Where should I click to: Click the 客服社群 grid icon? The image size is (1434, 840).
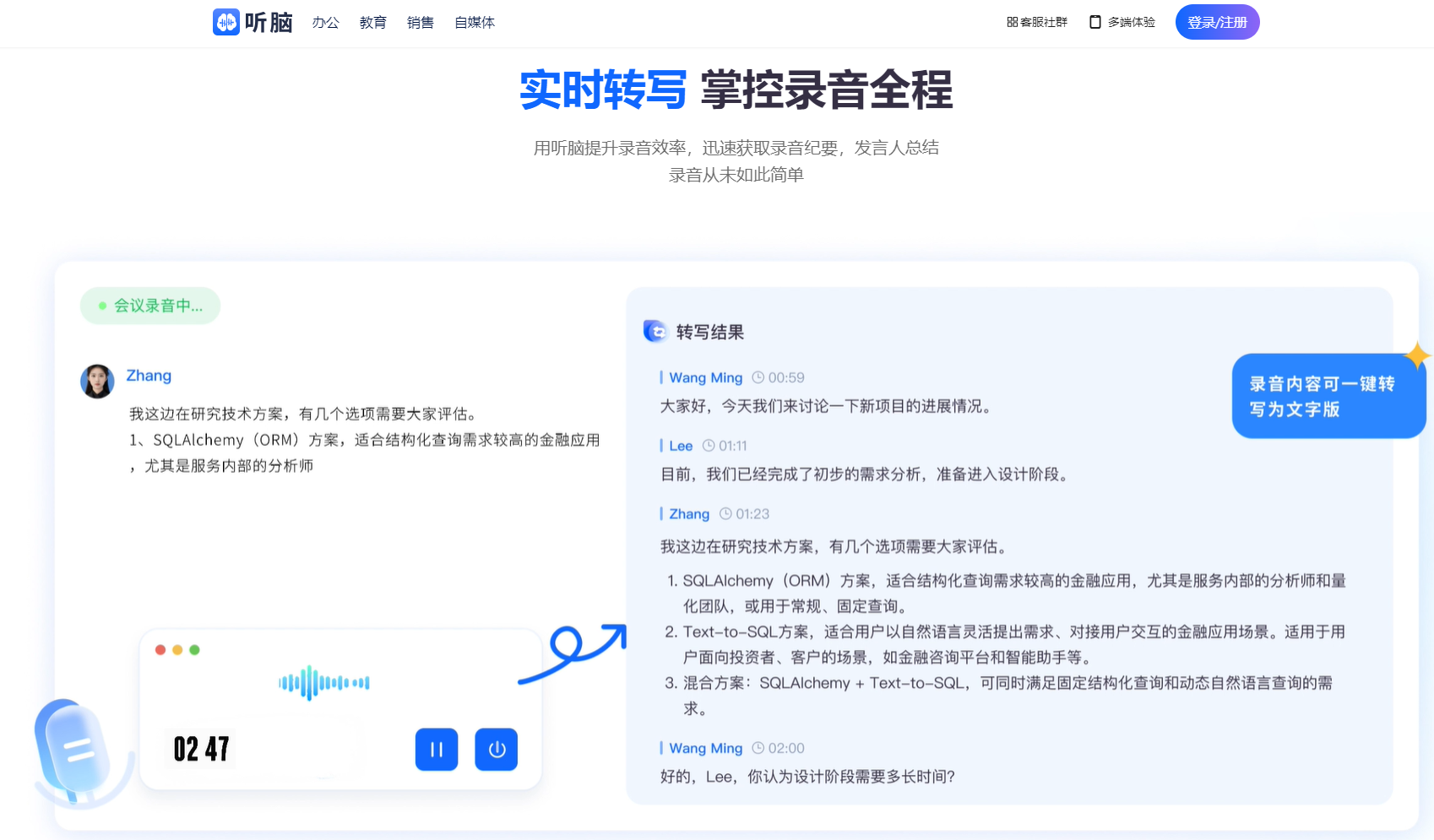(x=1012, y=22)
